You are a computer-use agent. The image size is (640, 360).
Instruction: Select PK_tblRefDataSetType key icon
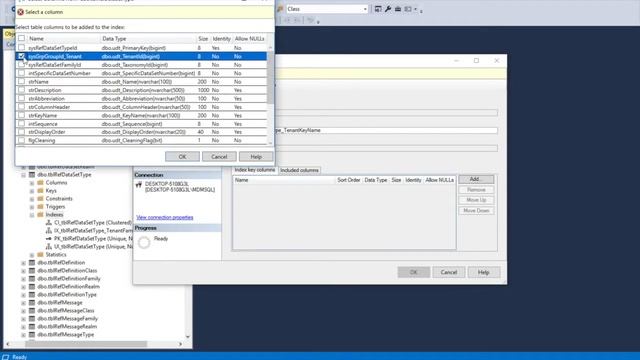(x=49, y=239)
